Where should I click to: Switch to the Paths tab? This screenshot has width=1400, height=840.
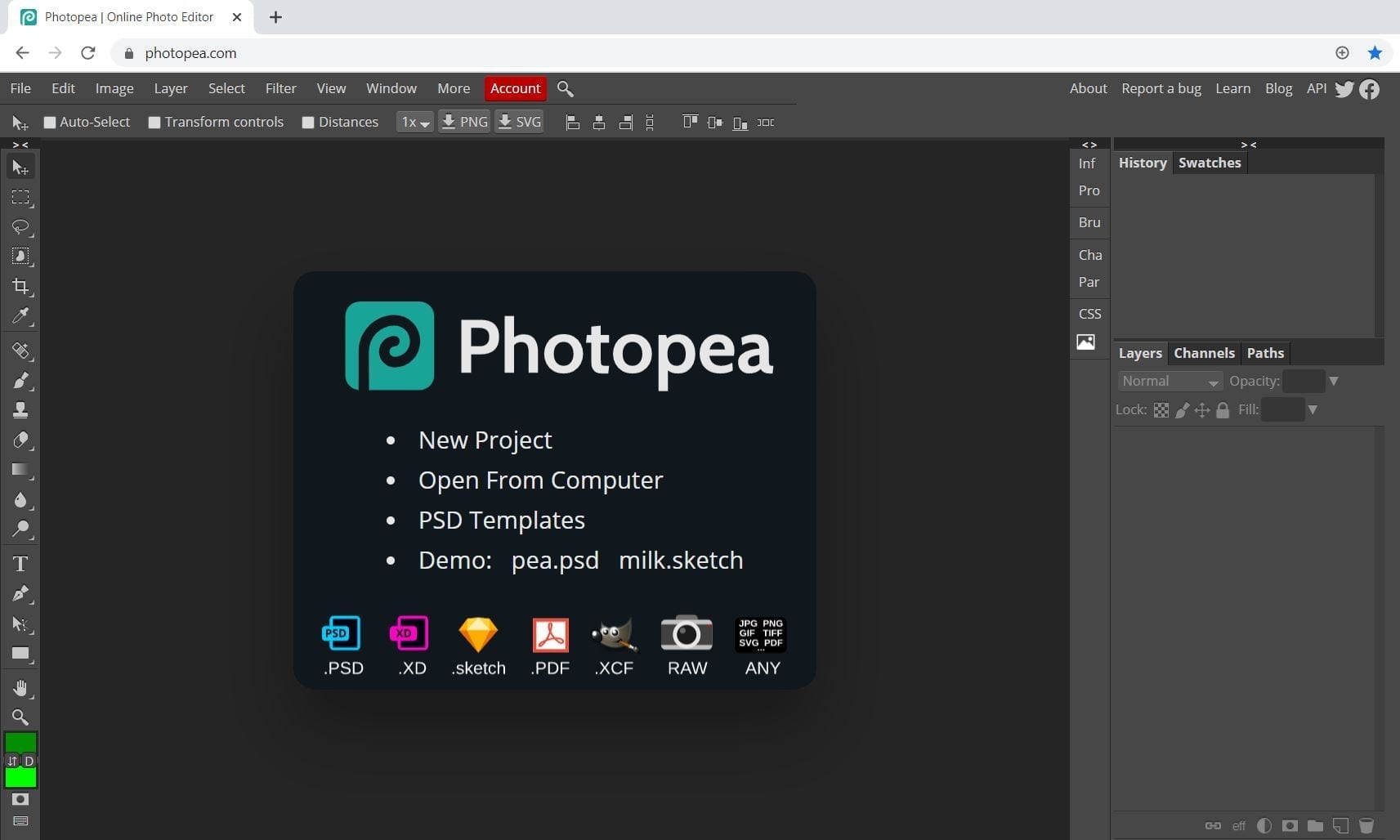tap(1265, 353)
